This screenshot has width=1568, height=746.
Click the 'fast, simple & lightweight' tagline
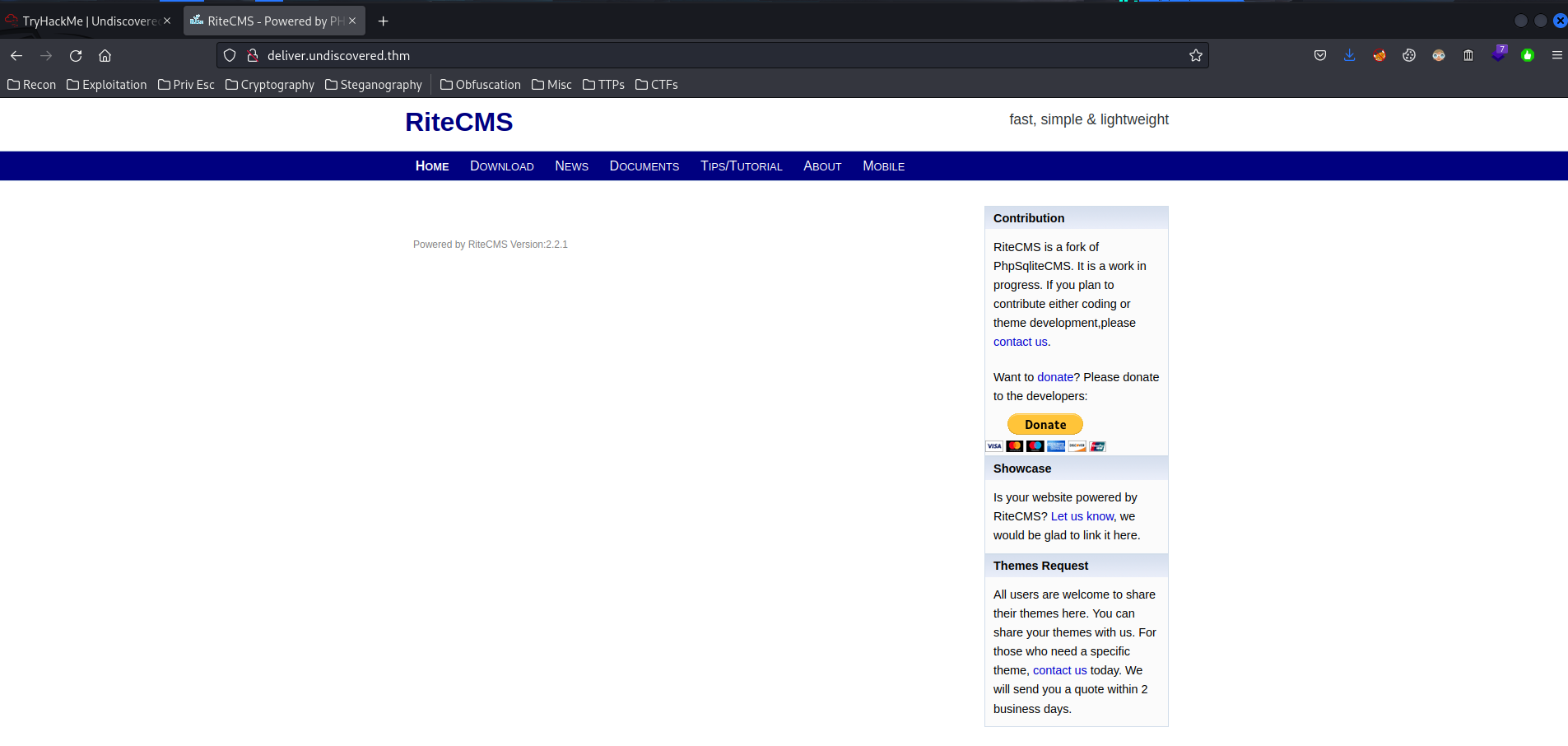[x=1089, y=119]
